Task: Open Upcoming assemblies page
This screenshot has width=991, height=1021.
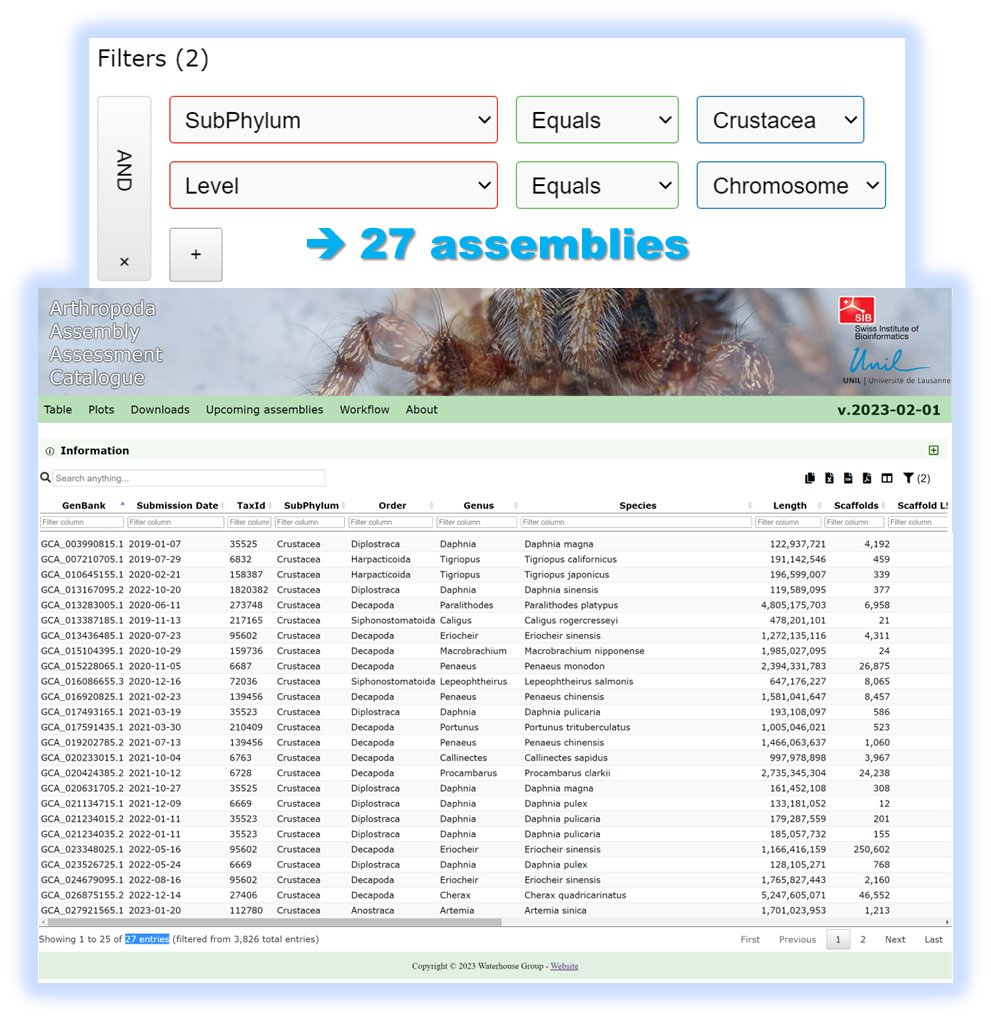Action: [264, 410]
